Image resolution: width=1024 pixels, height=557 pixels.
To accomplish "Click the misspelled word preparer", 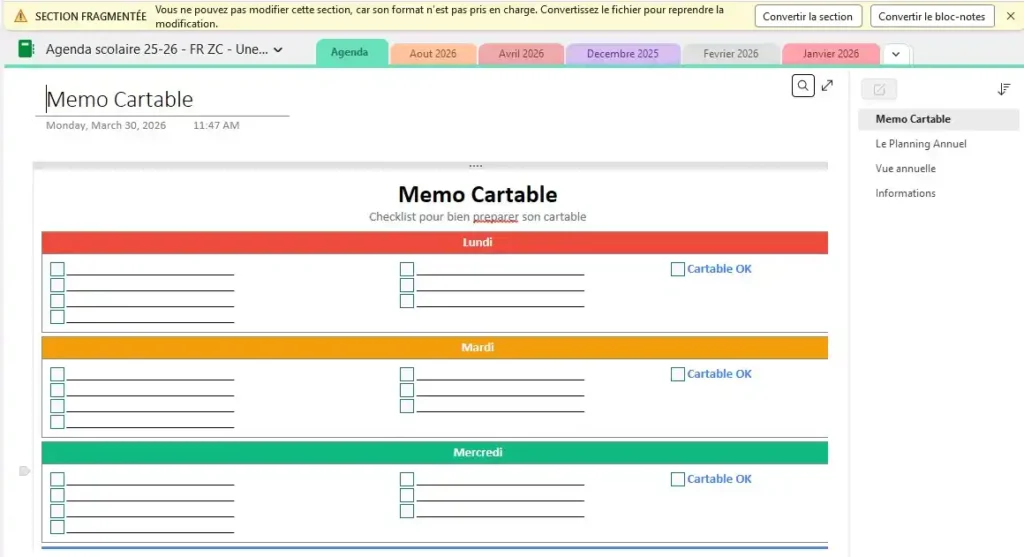I will [496, 217].
